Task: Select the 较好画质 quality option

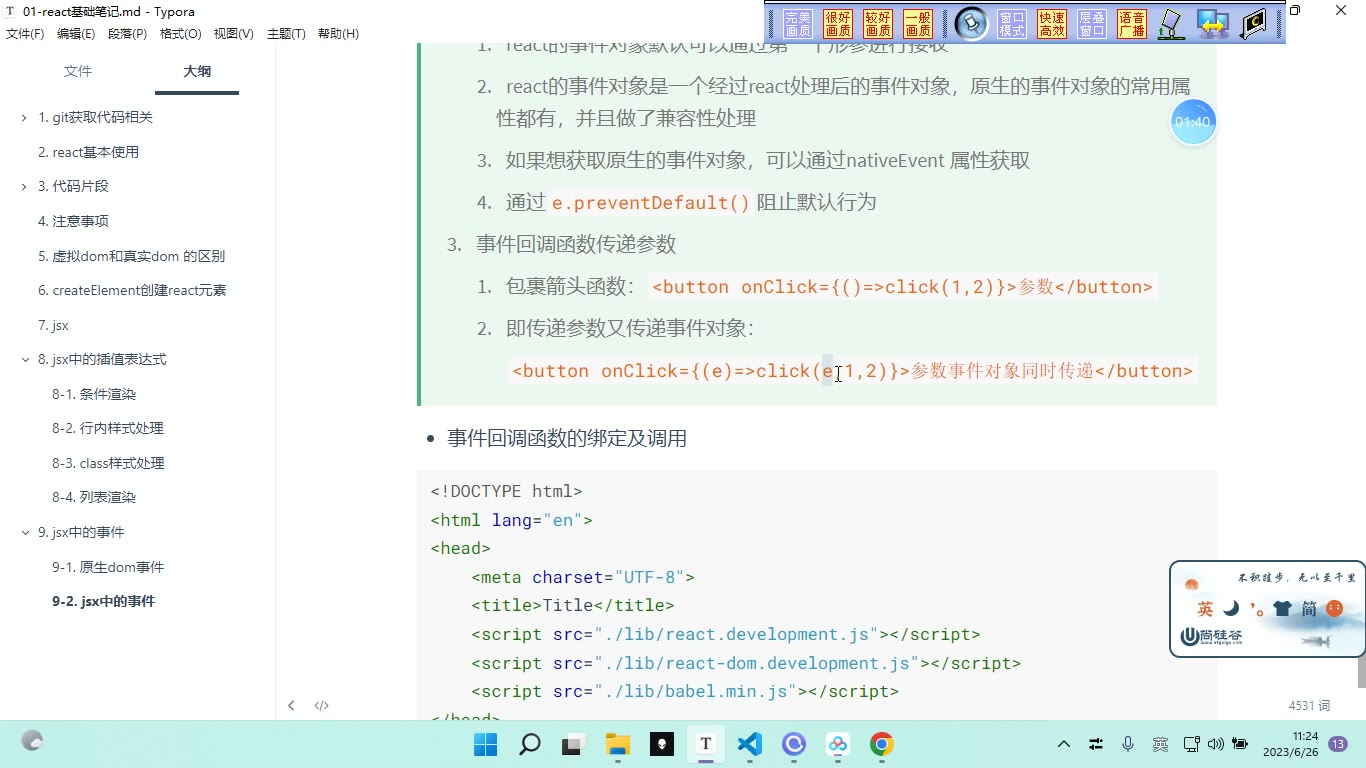Action: click(878, 24)
